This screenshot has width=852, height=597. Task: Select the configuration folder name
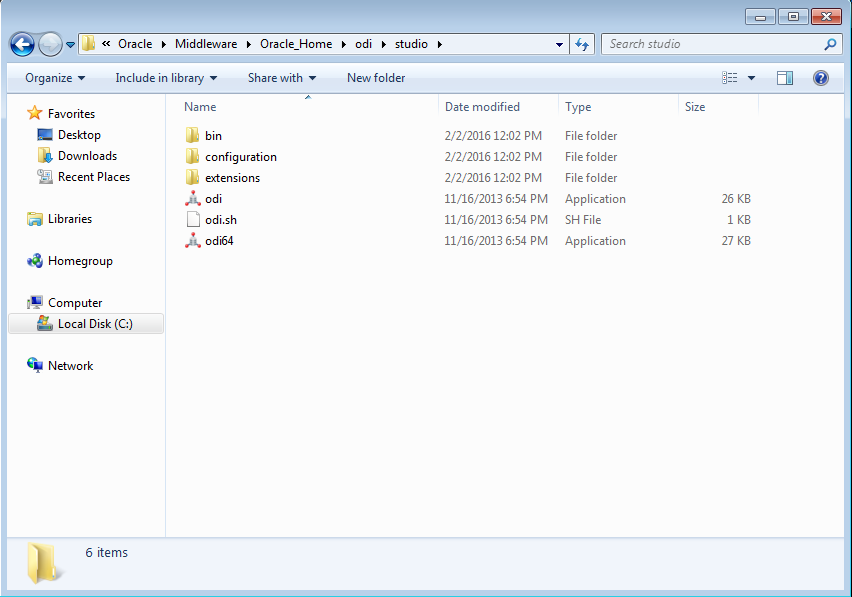pos(241,157)
